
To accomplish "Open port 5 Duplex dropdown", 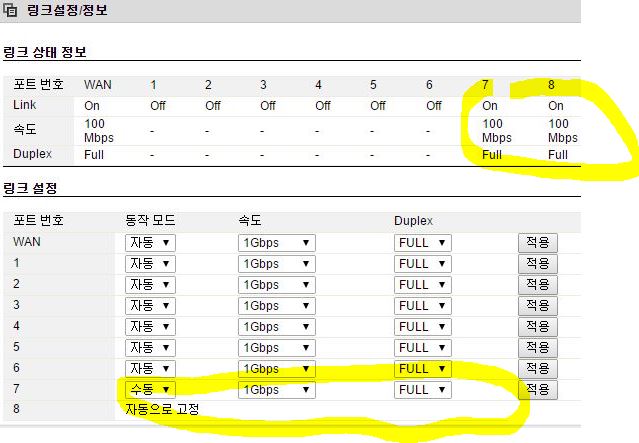I will coord(422,348).
